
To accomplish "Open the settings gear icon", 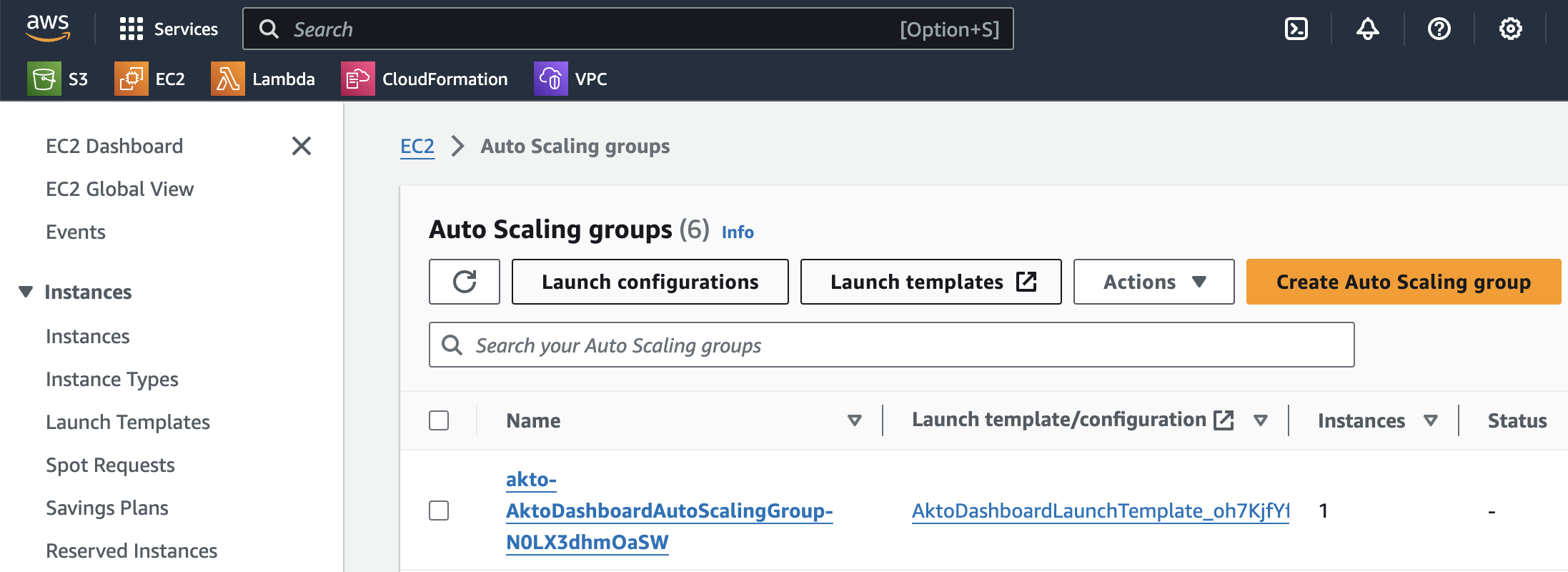I will pos(1511,29).
